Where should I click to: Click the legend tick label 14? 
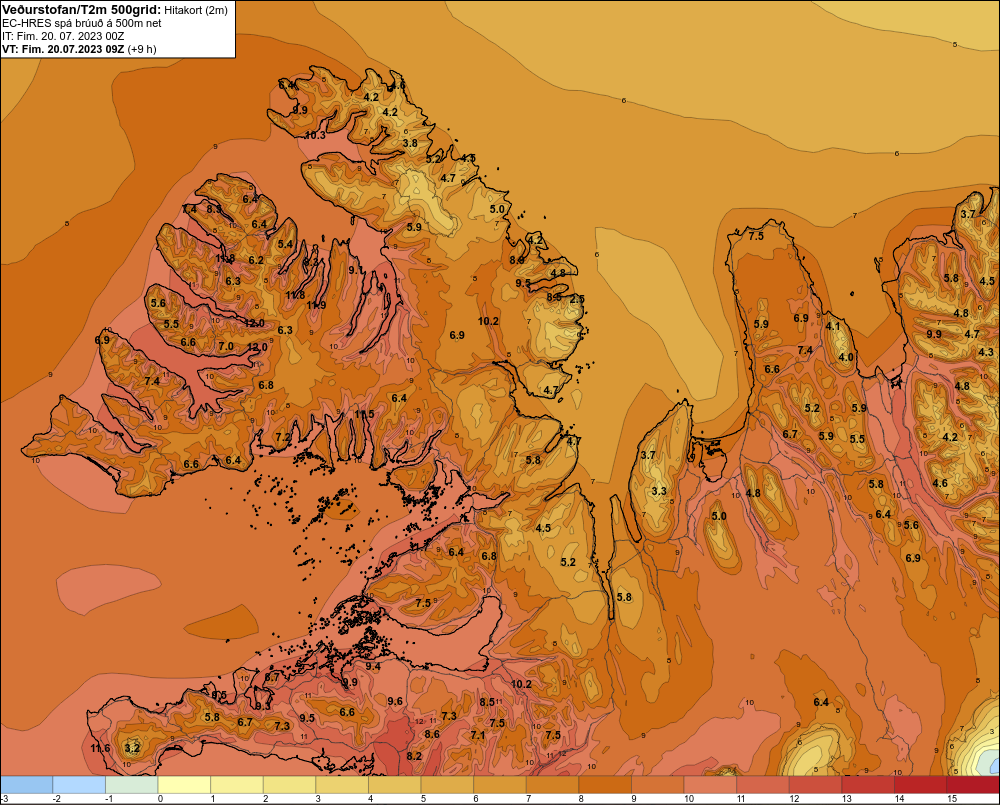click(899, 799)
